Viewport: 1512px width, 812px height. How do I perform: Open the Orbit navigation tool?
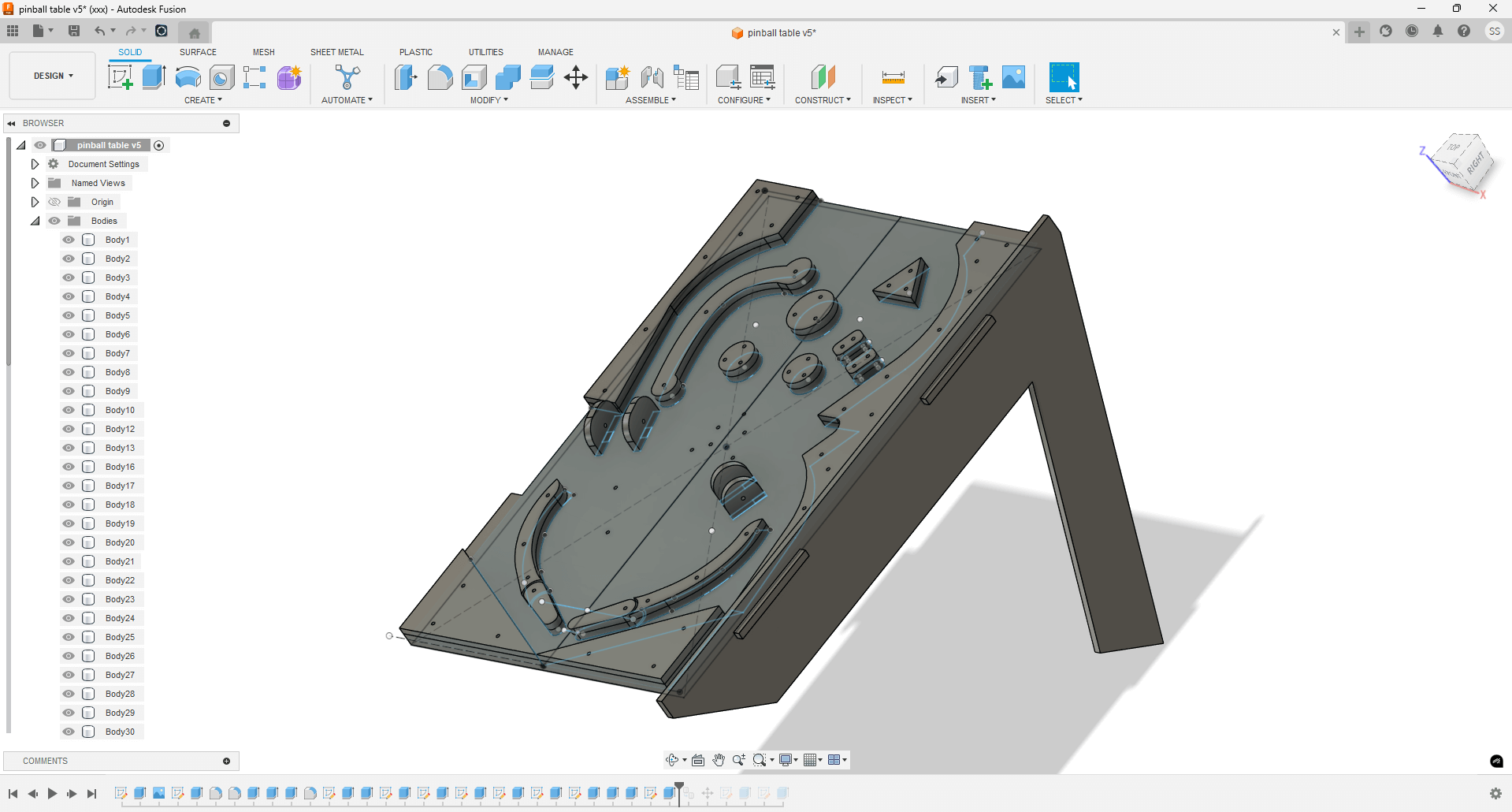[x=672, y=760]
